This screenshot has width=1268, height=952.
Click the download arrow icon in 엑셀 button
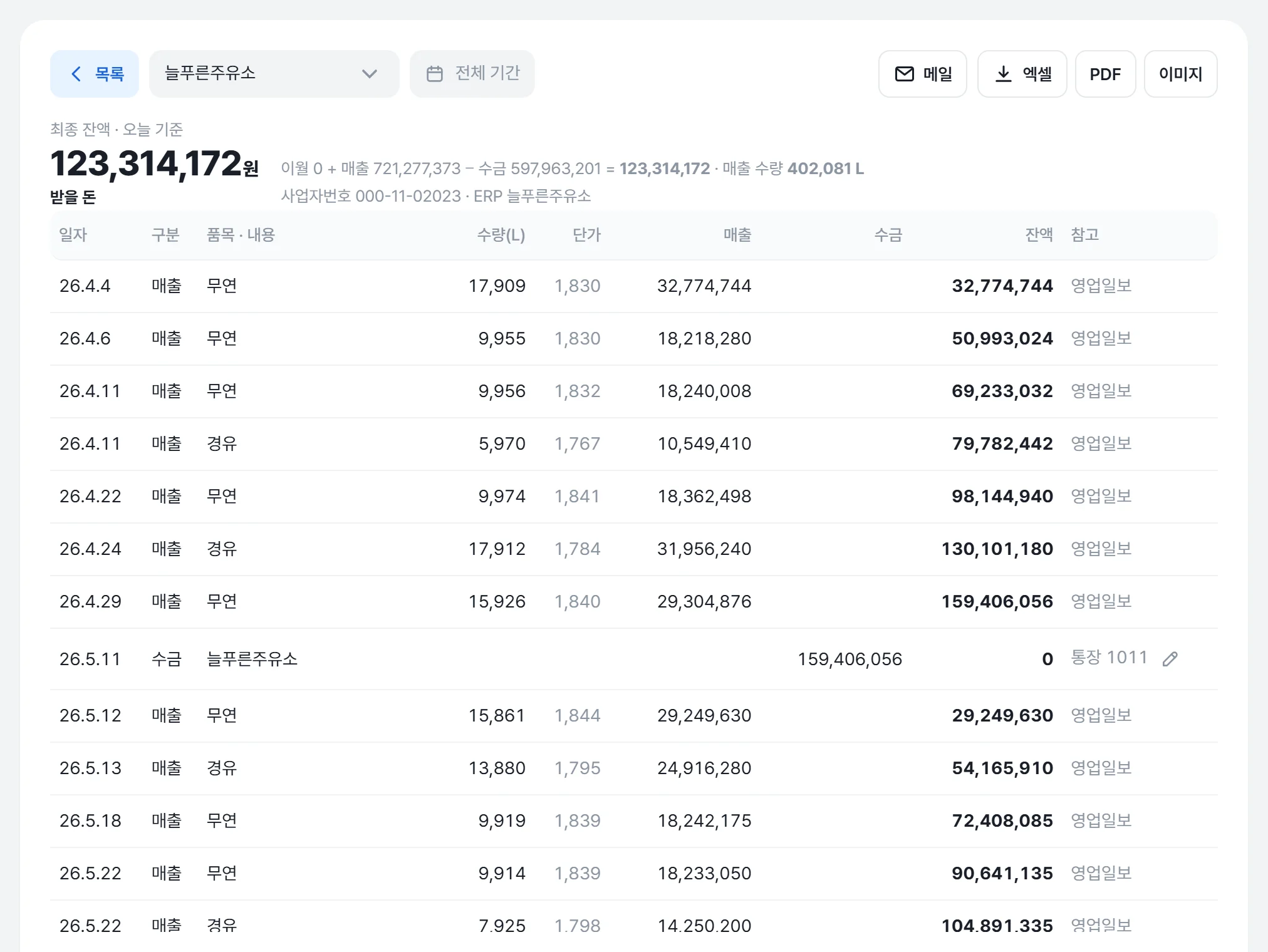1004,74
